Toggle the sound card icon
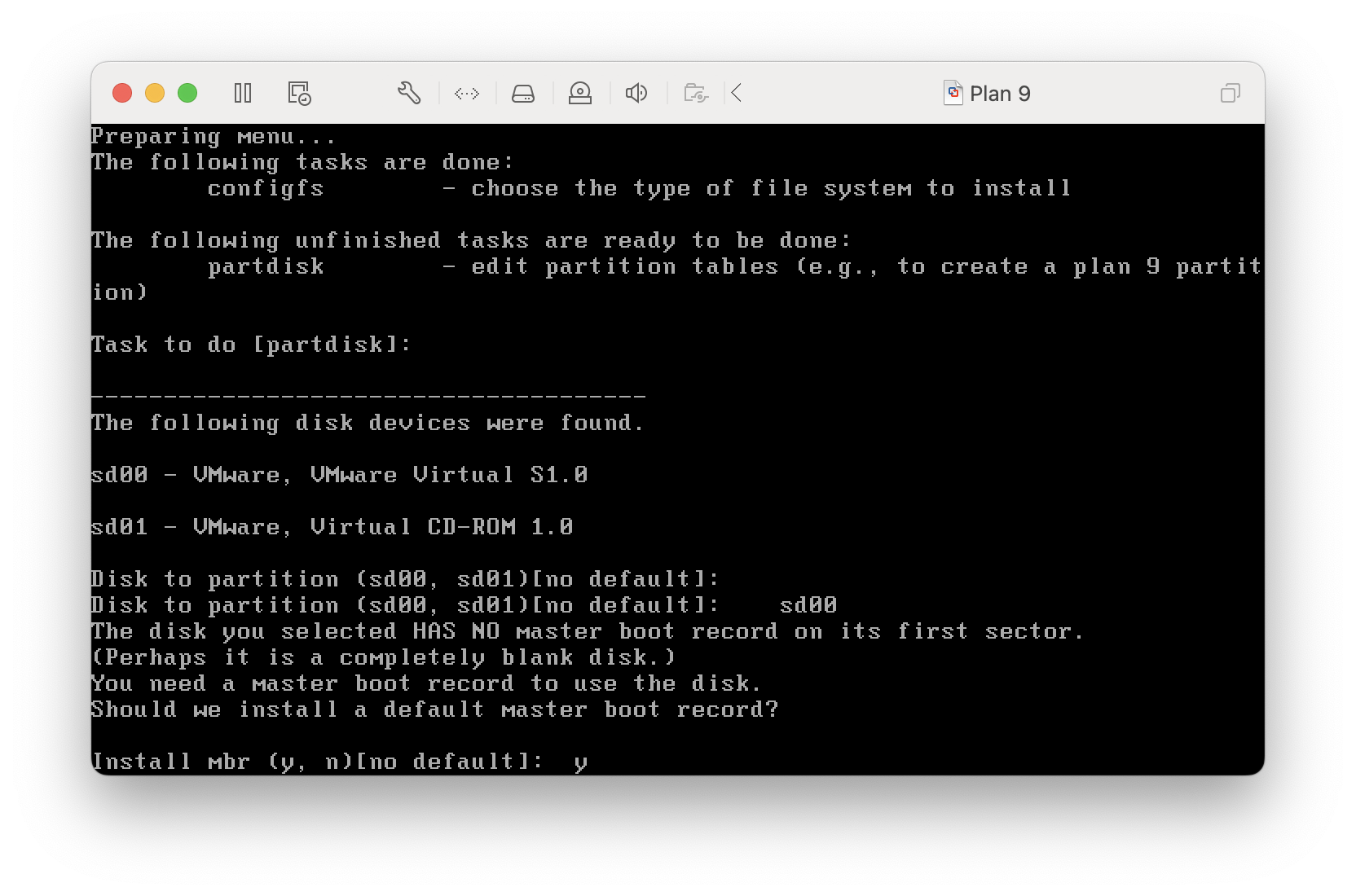 click(636, 93)
